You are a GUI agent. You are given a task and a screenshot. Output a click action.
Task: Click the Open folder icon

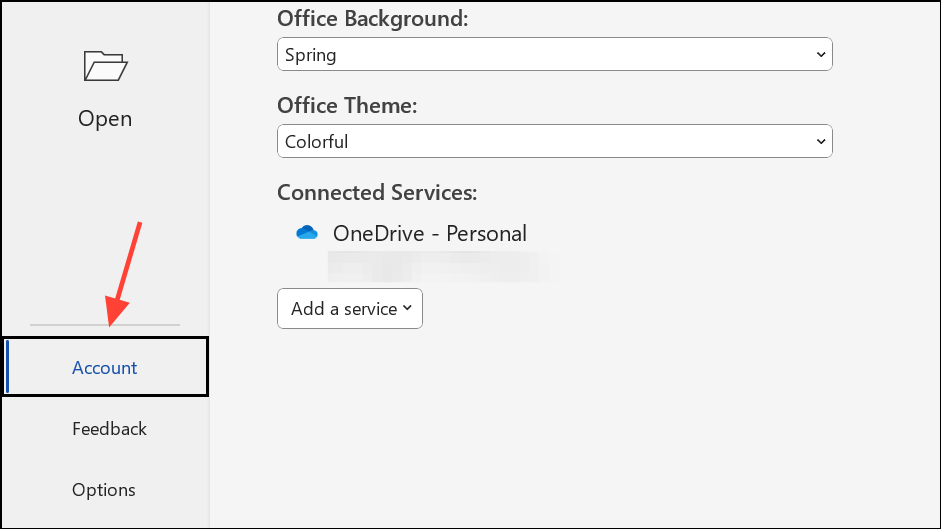click(x=105, y=67)
